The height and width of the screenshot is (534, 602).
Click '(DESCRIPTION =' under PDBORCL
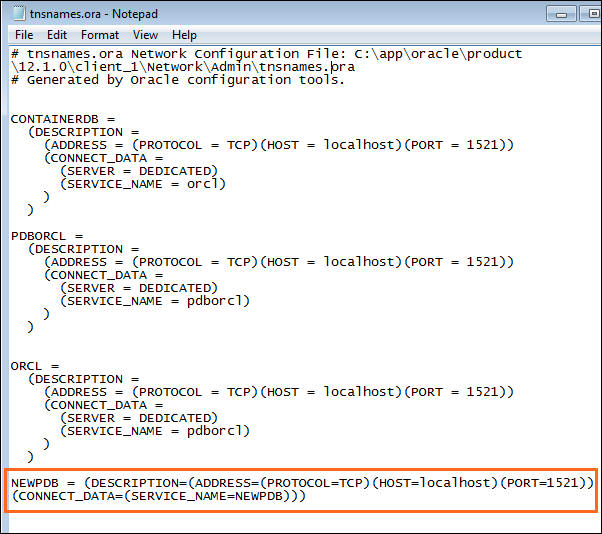84,249
